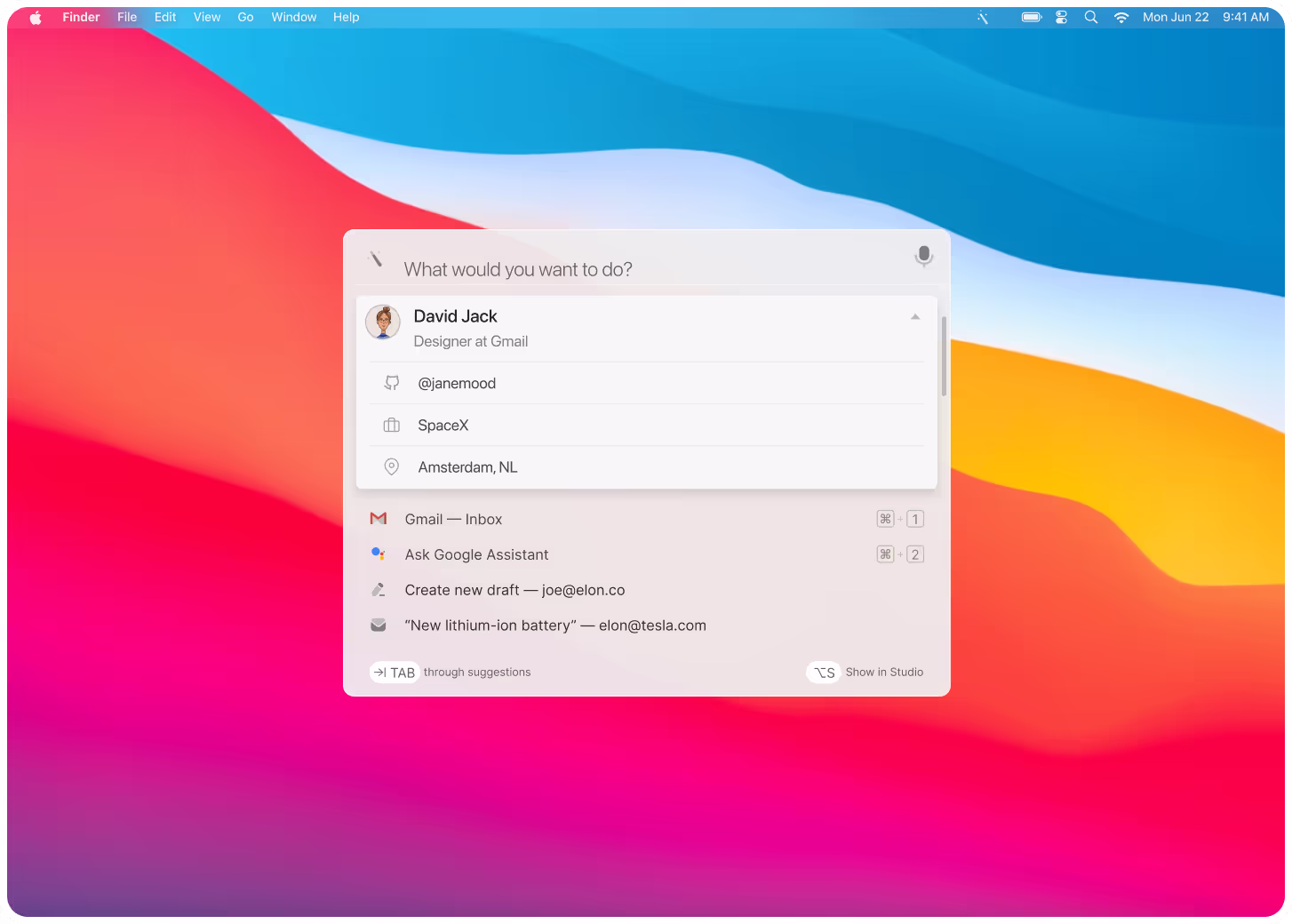Viewport: 1292px width, 924px height.
Task: Open the Edit menu
Action: 165,17
